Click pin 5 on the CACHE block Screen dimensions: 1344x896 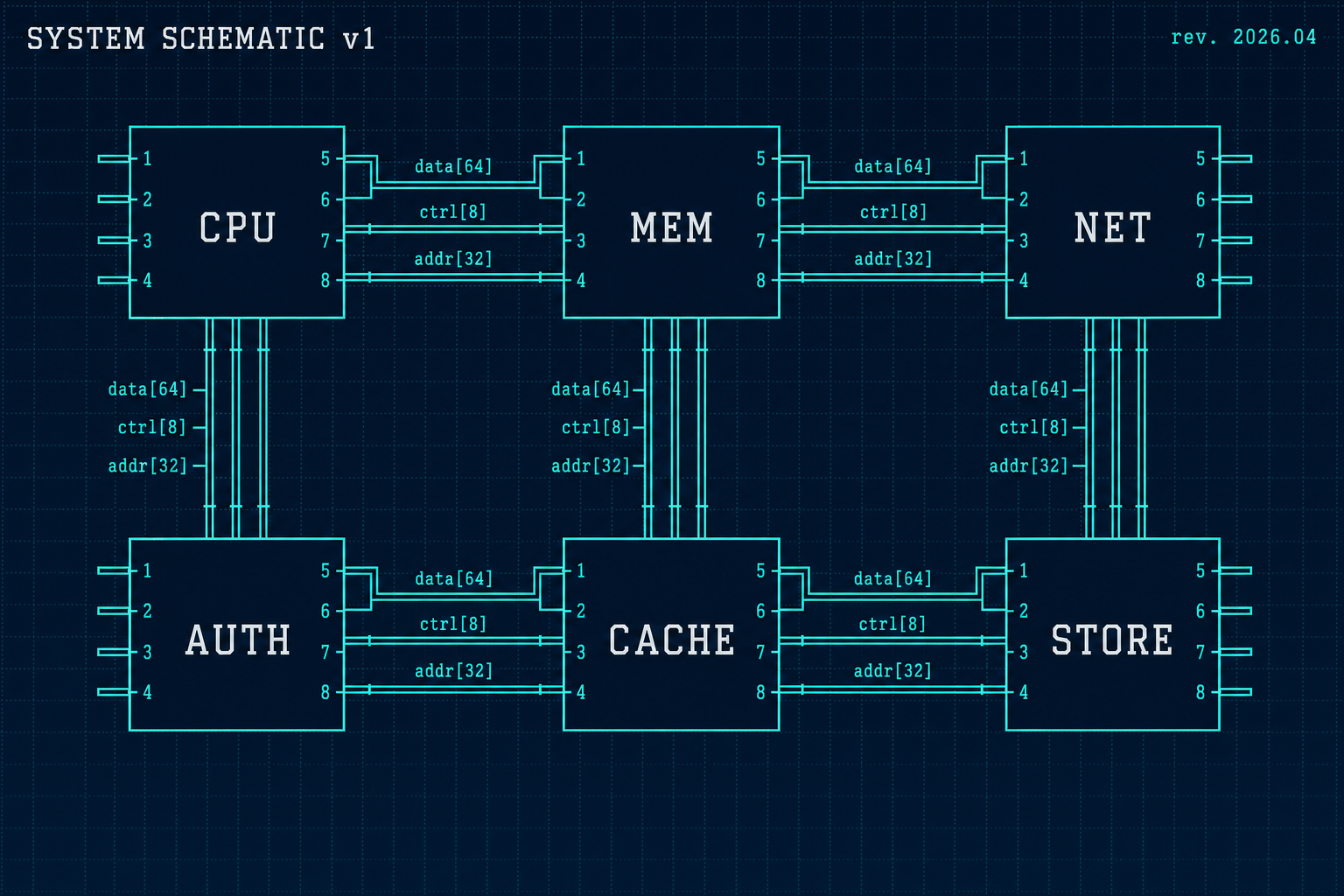tap(761, 570)
